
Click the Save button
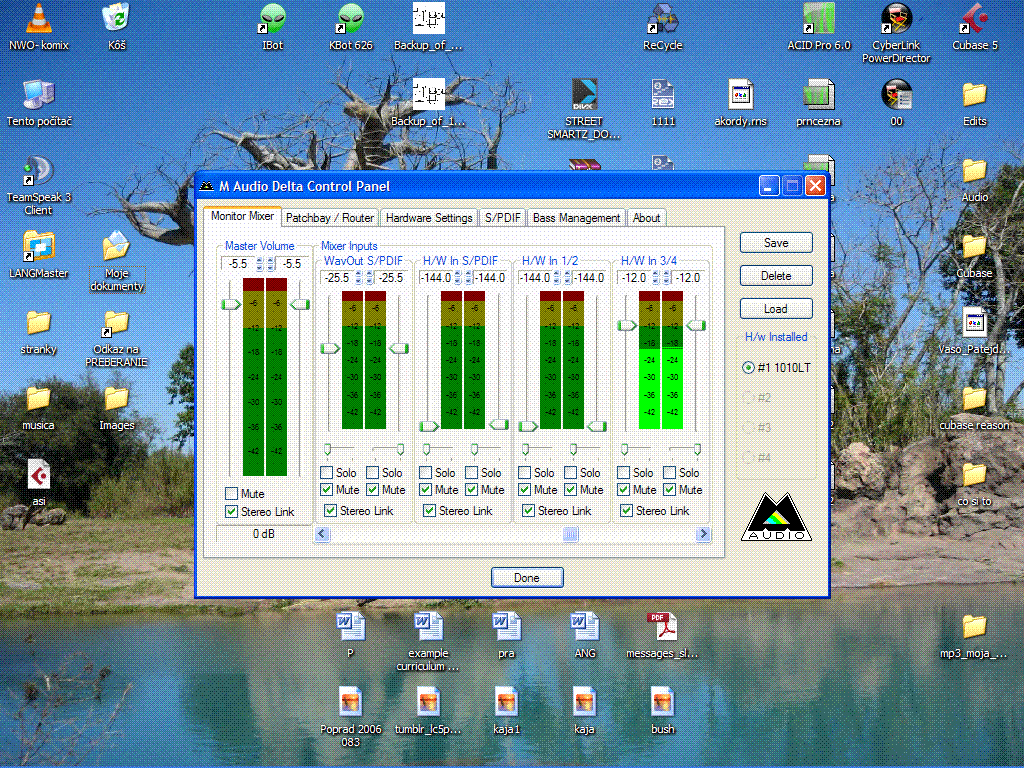coord(776,243)
